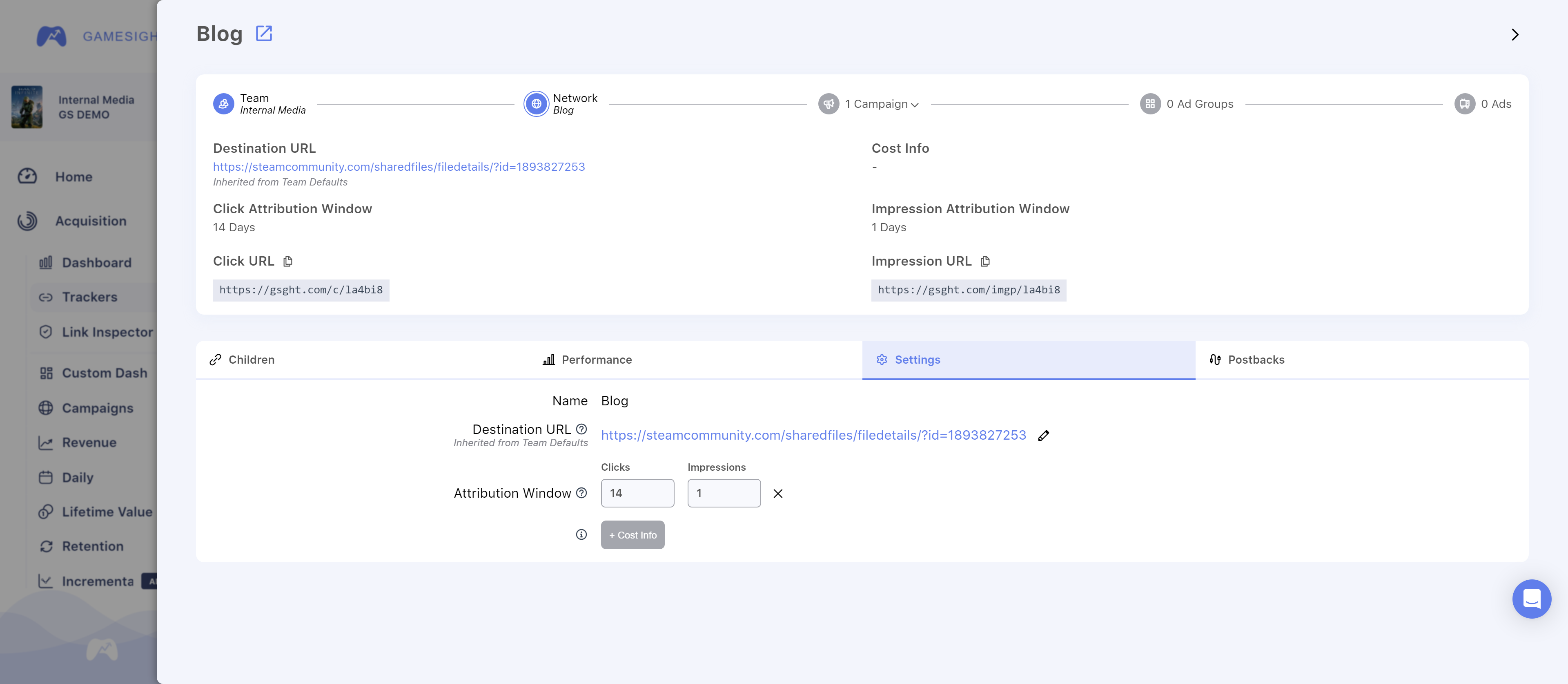The height and width of the screenshot is (684, 1568).
Task: Go to Home in the sidebar
Action: coord(73,177)
